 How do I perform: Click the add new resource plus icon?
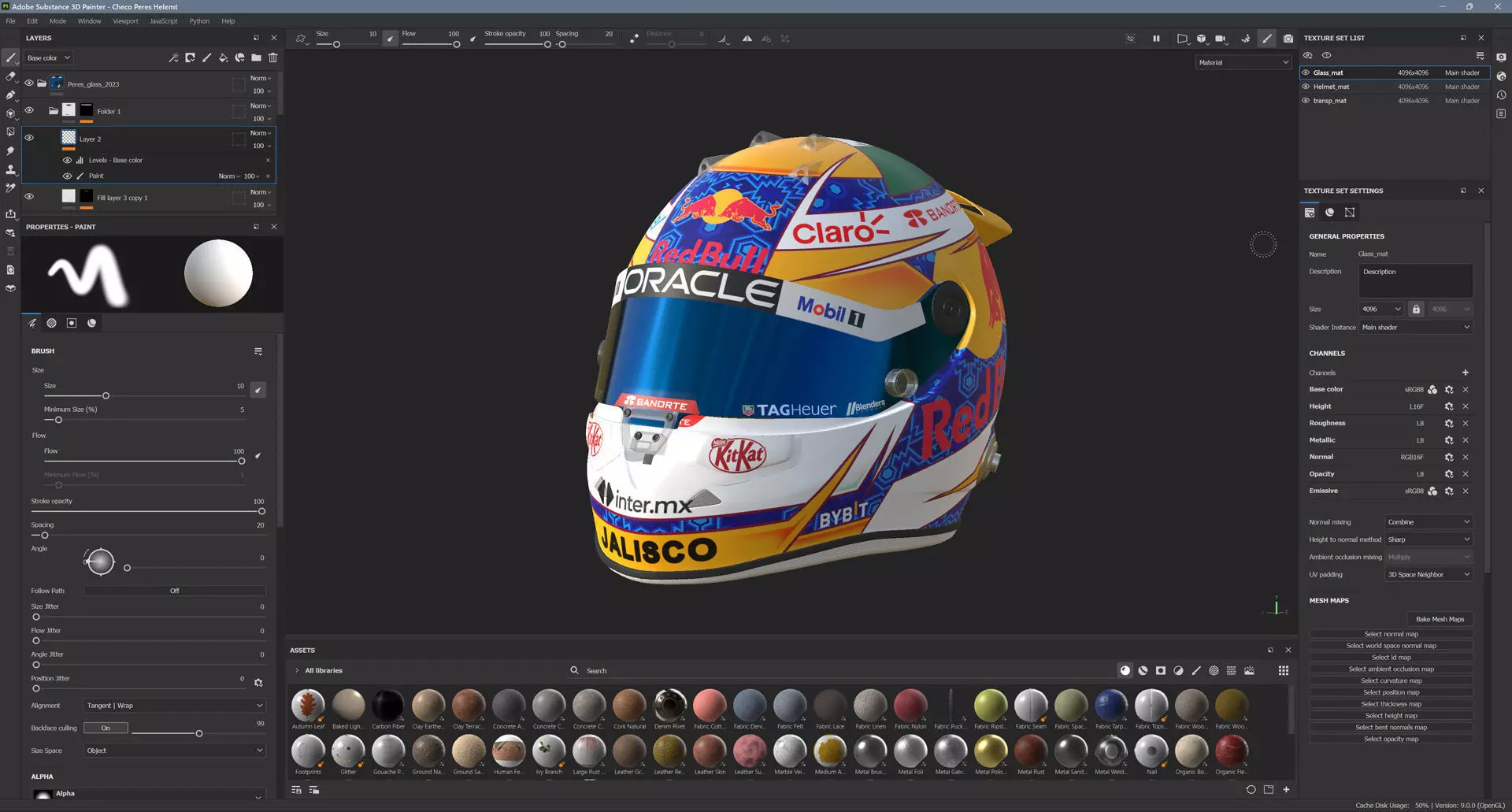point(1286,789)
